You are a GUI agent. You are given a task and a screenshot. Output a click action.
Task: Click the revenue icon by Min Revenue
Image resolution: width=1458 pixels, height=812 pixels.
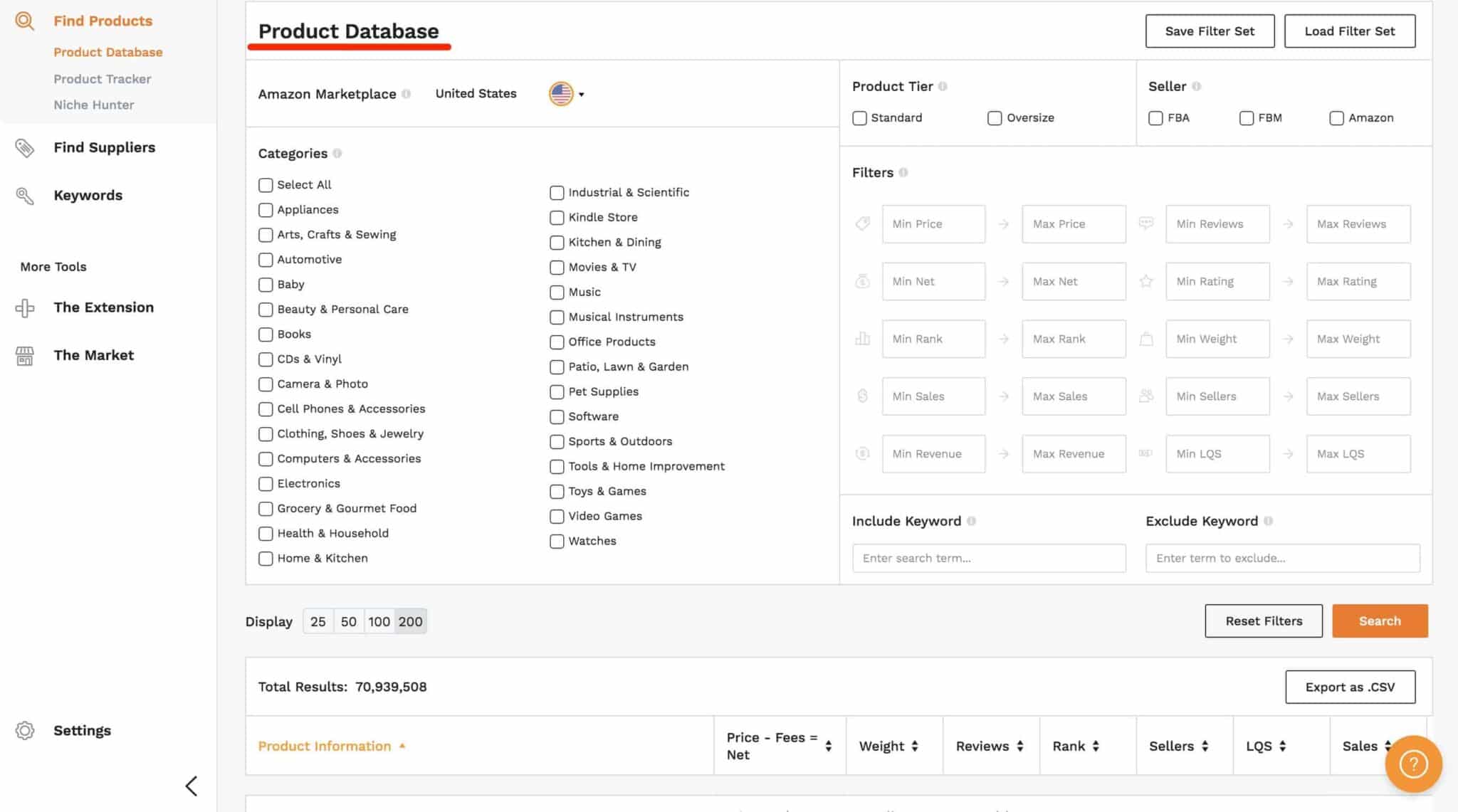click(x=863, y=454)
